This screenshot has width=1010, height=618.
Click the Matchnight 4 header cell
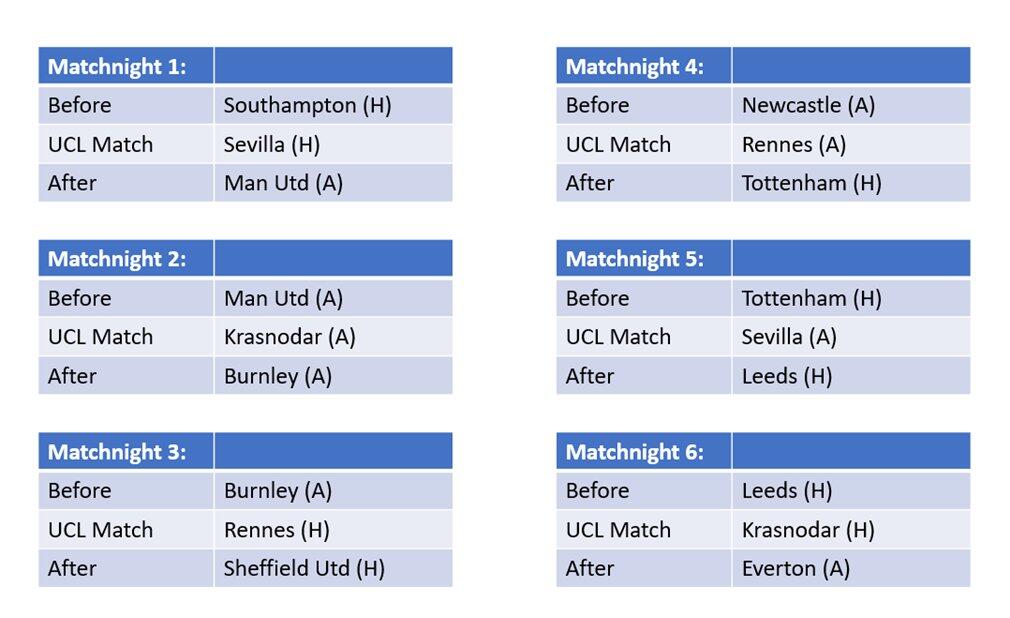635,67
